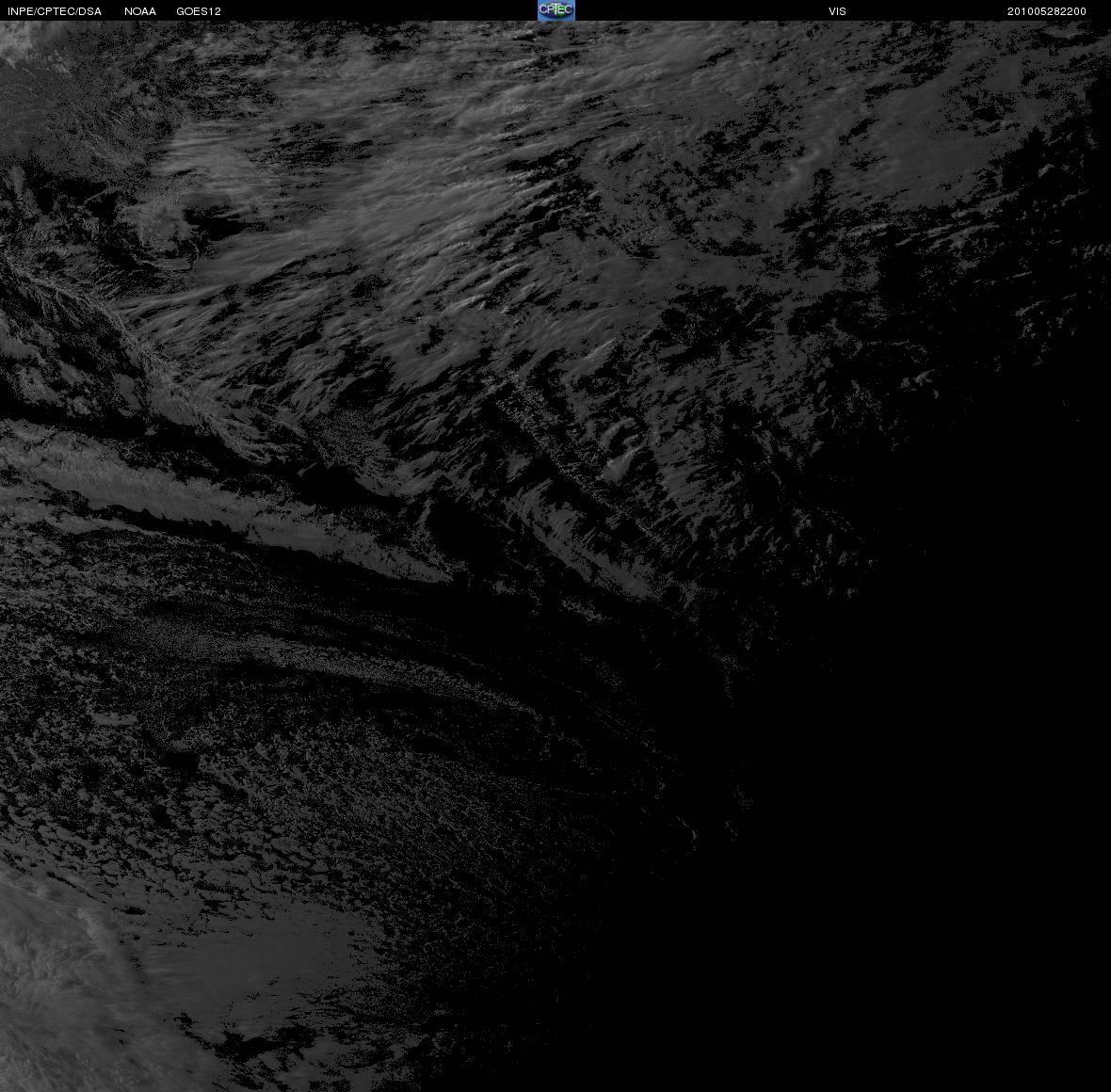Click an empty spot on the black header bar
Viewport: 1111px width, 1092px height.
709,10
